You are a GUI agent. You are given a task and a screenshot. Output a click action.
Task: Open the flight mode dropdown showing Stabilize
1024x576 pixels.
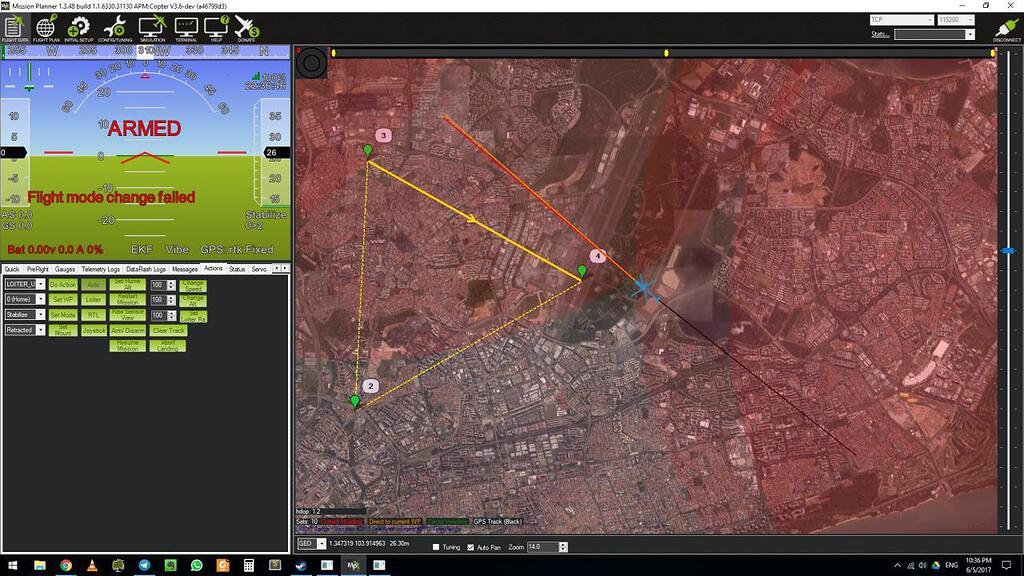point(41,314)
